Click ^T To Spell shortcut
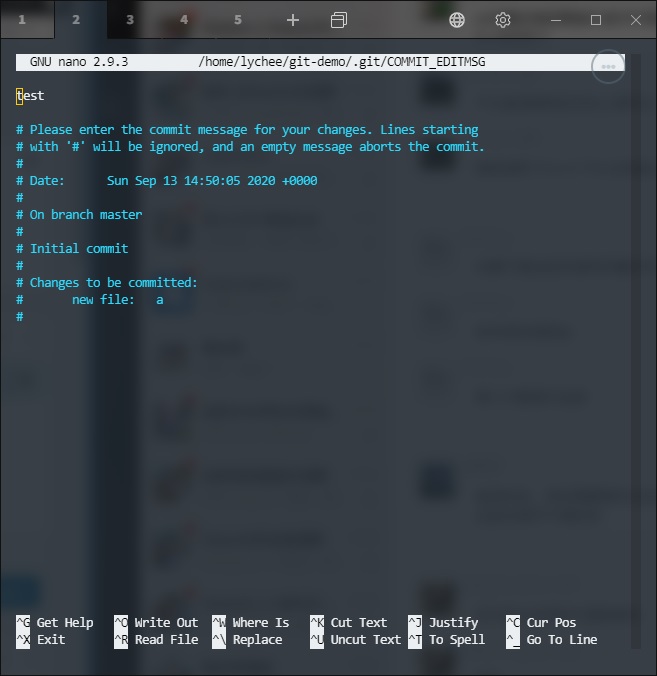 point(447,639)
